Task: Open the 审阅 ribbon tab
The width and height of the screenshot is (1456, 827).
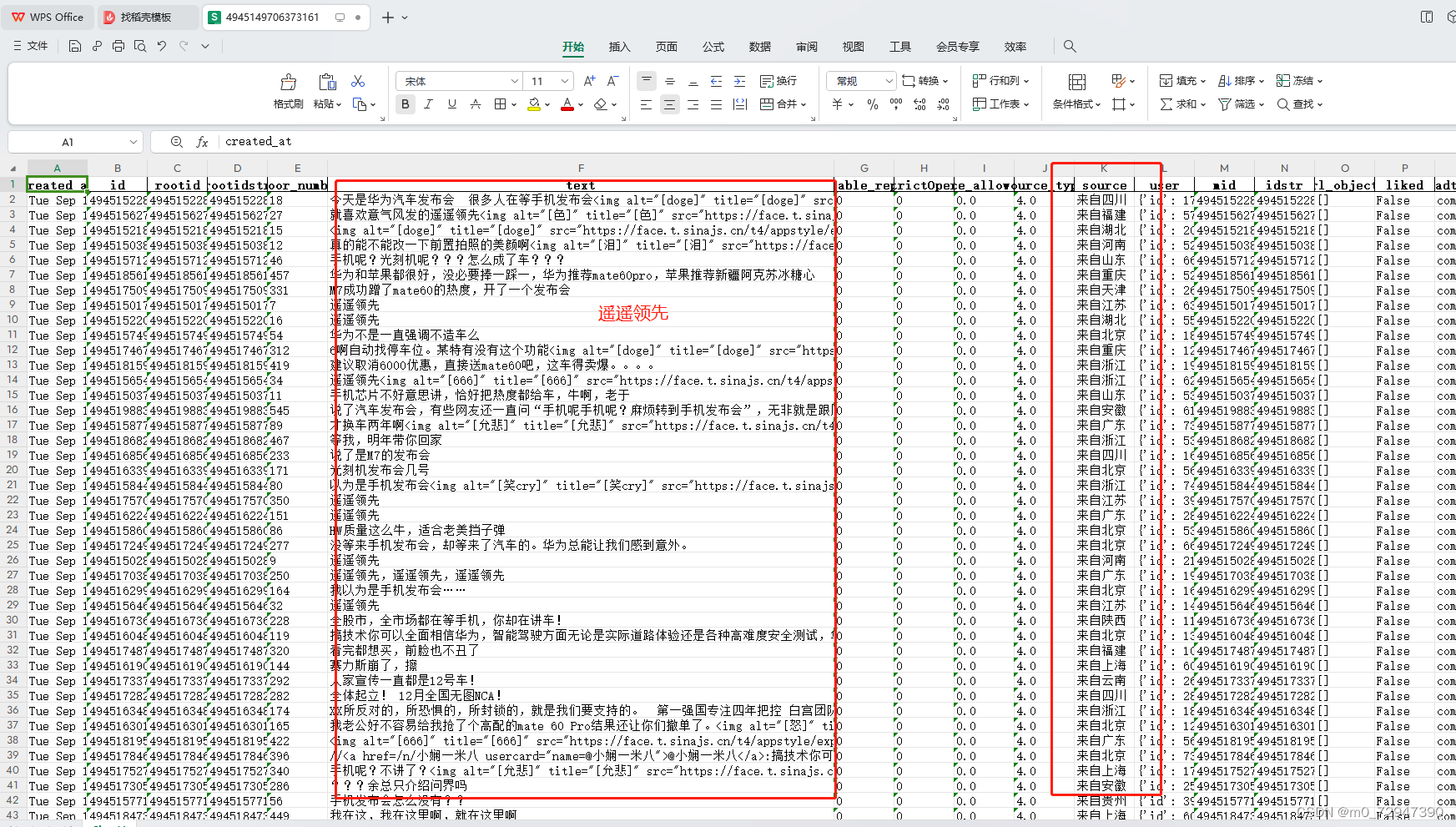Action: click(806, 47)
